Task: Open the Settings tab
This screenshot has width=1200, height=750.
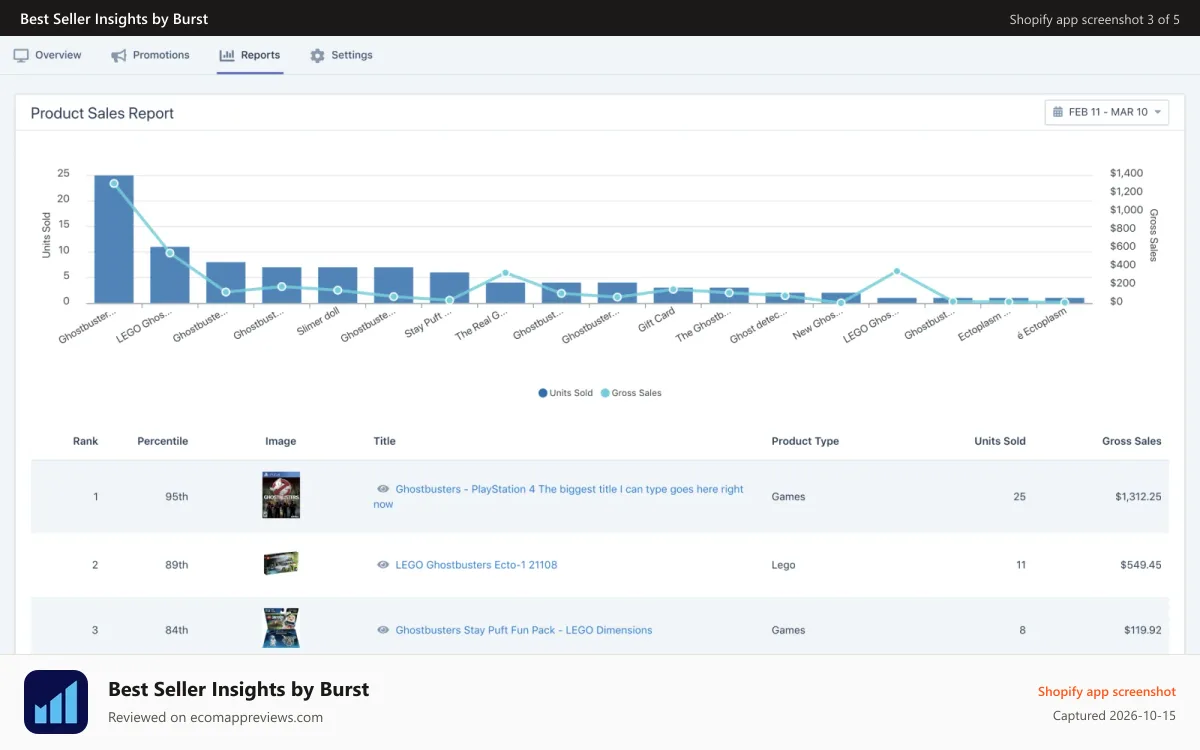Action: coord(341,55)
